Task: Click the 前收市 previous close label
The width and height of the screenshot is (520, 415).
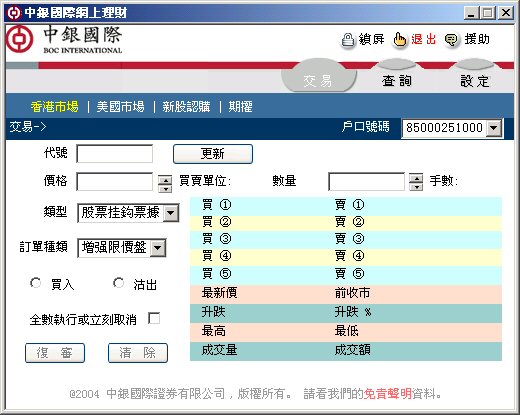Action: (x=352, y=293)
